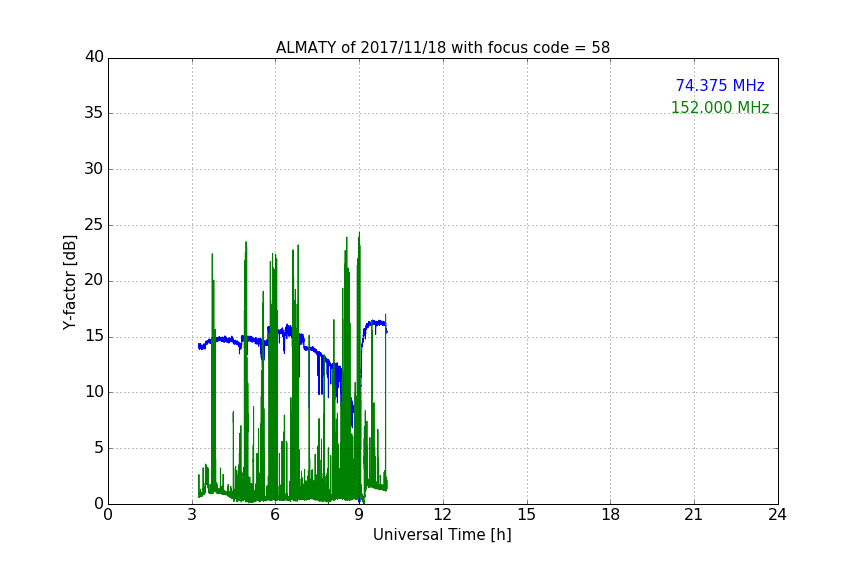Click the green '152.000 MHz' legend label

[720, 107]
